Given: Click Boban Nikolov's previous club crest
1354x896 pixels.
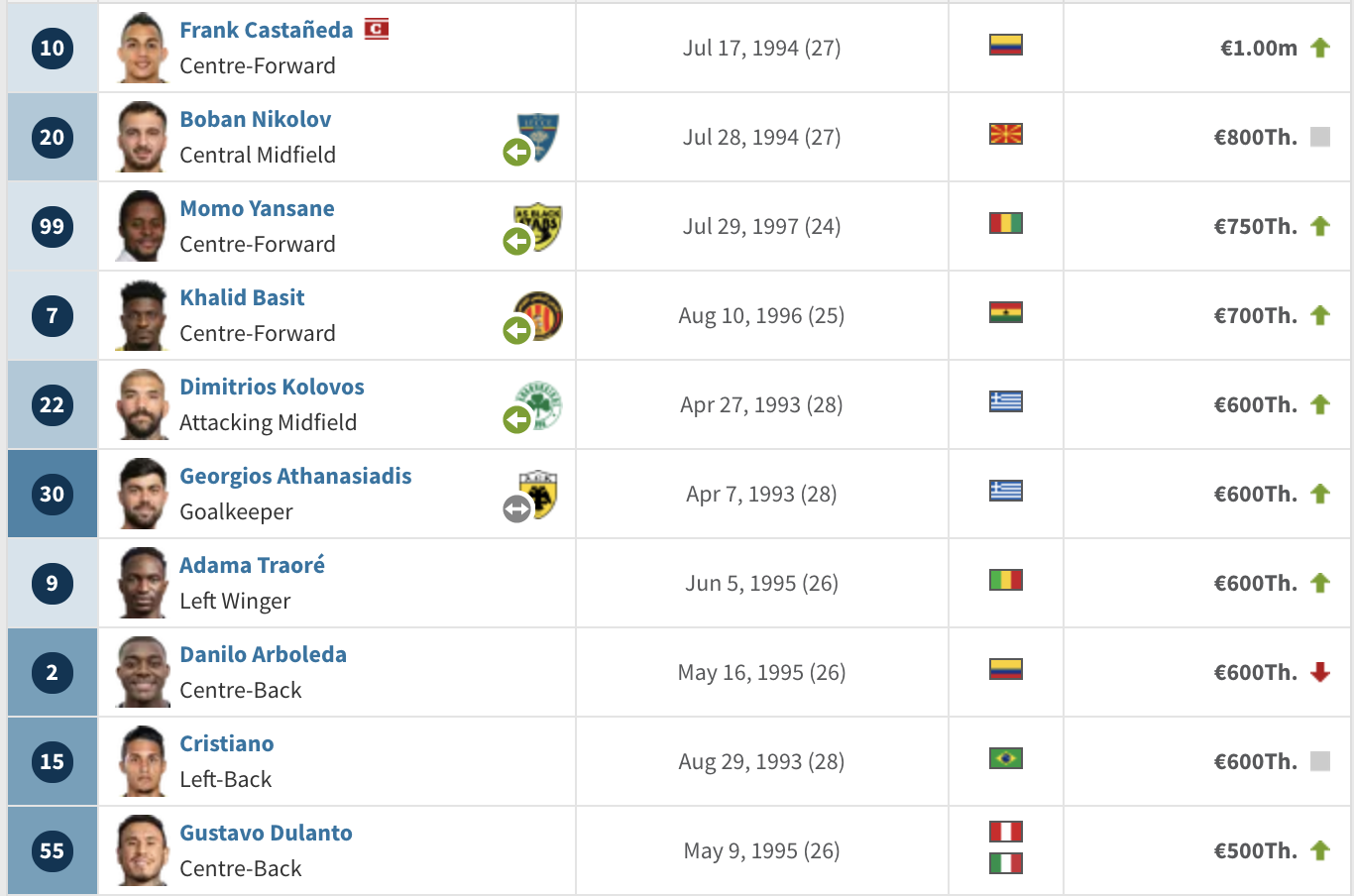Looking at the screenshot, I should [538, 137].
